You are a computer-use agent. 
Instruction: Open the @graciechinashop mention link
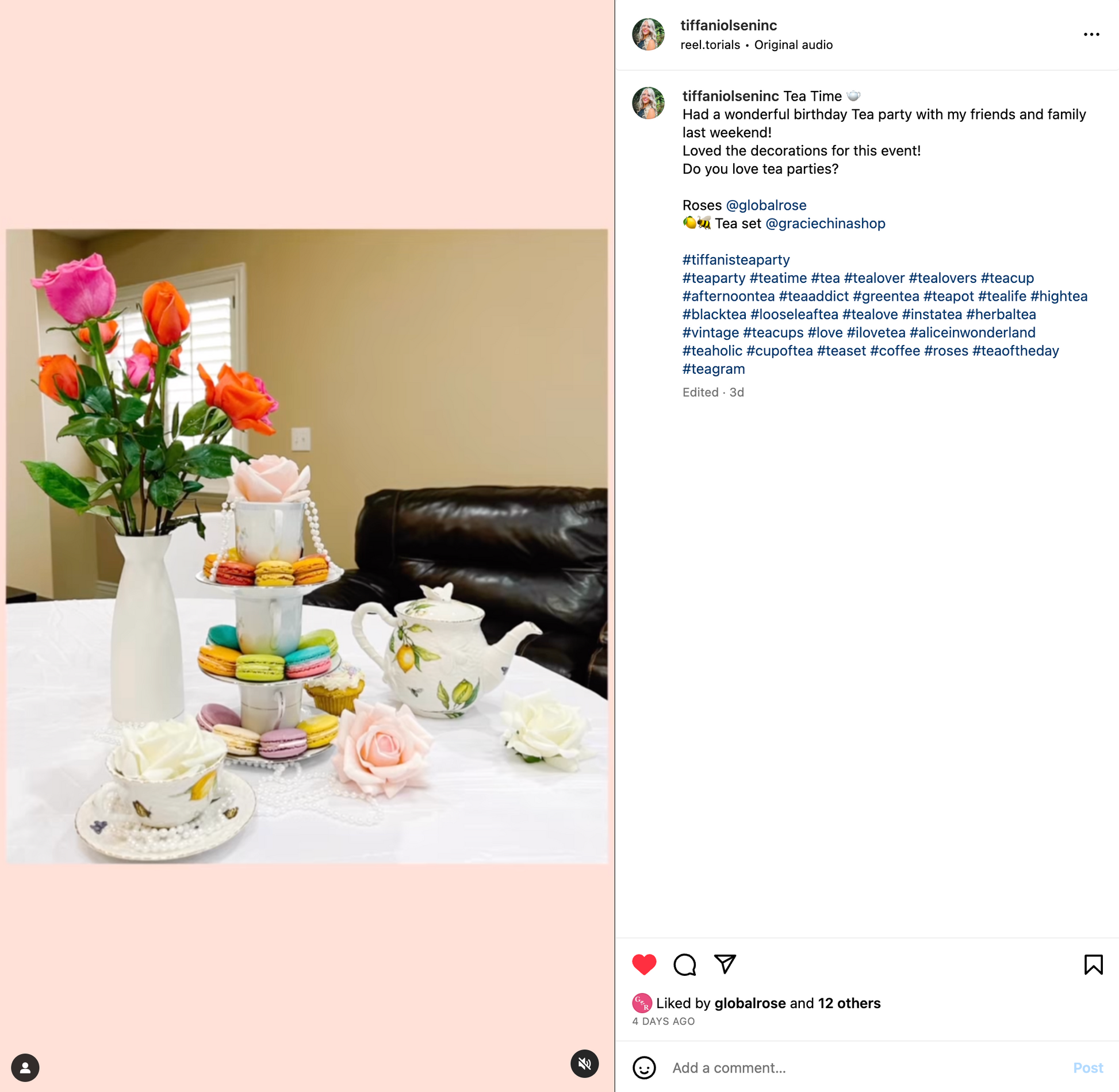coord(825,224)
